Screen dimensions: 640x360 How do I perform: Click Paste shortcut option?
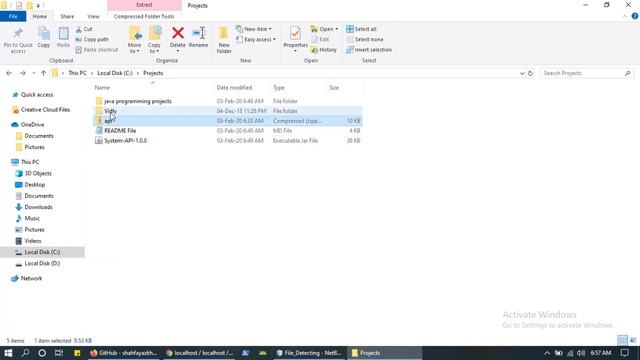(x=97, y=50)
